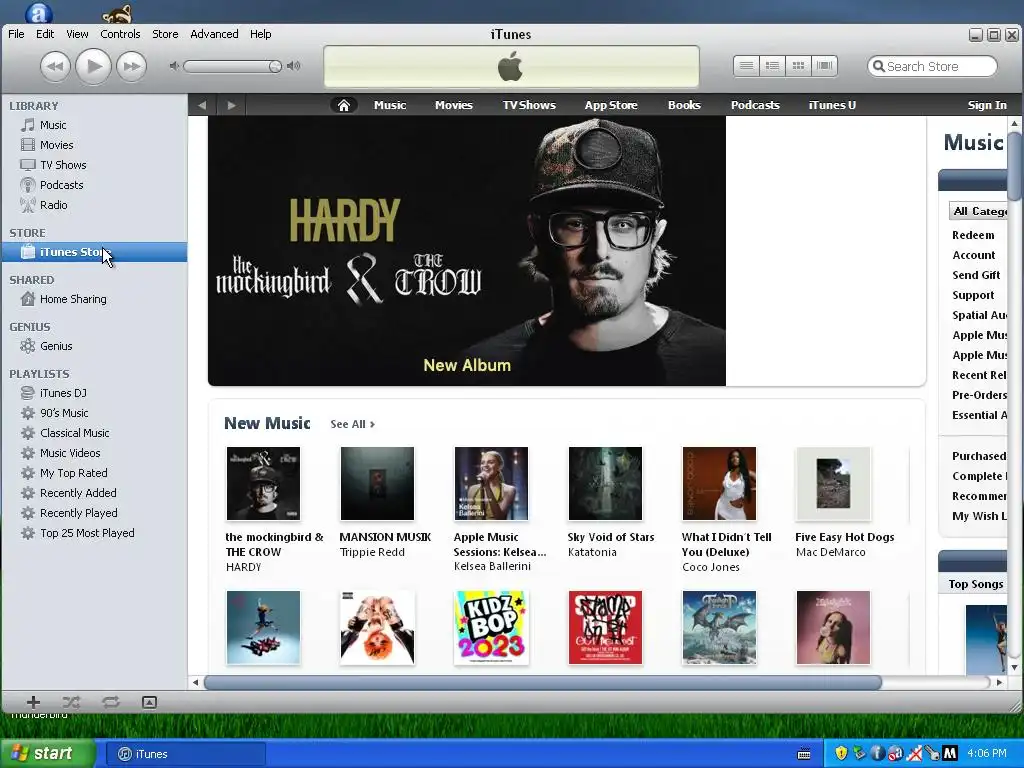The width and height of the screenshot is (1024, 768).
Task: Open the iTunes U tab
Action: click(832, 105)
